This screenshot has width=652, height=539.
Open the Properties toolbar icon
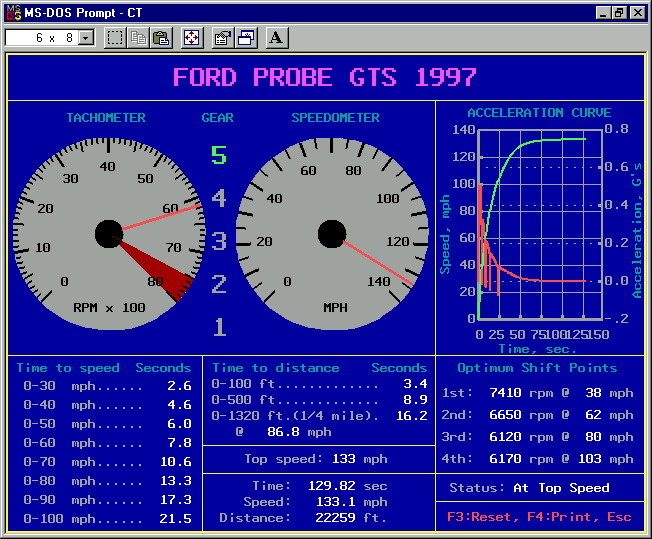click(x=222, y=38)
